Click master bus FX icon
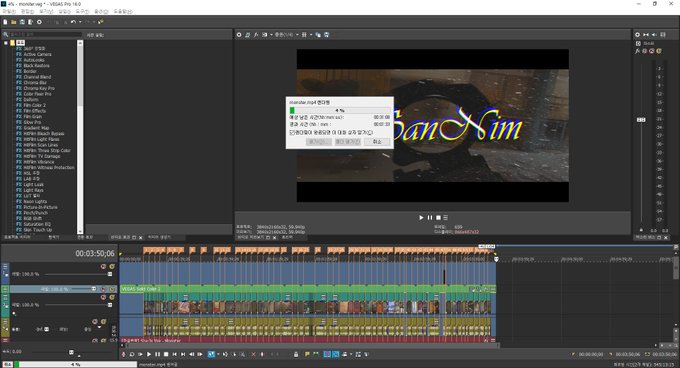Viewport: 680px width, 368px height. (638, 51)
